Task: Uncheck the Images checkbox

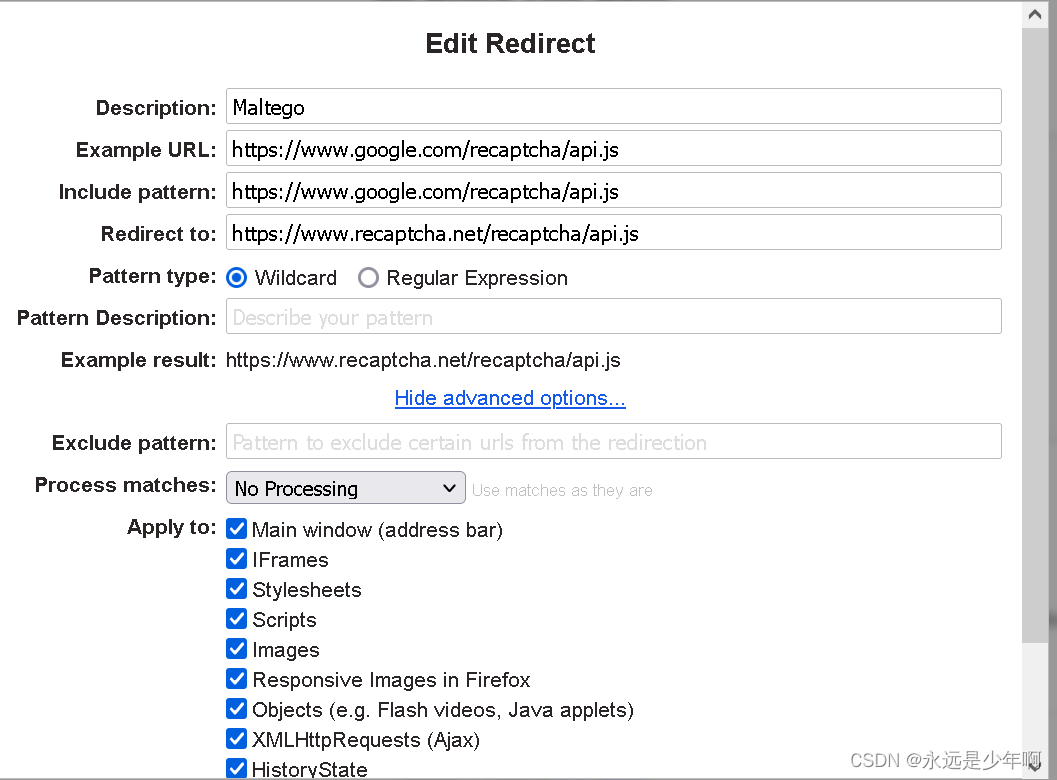Action: 237,649
